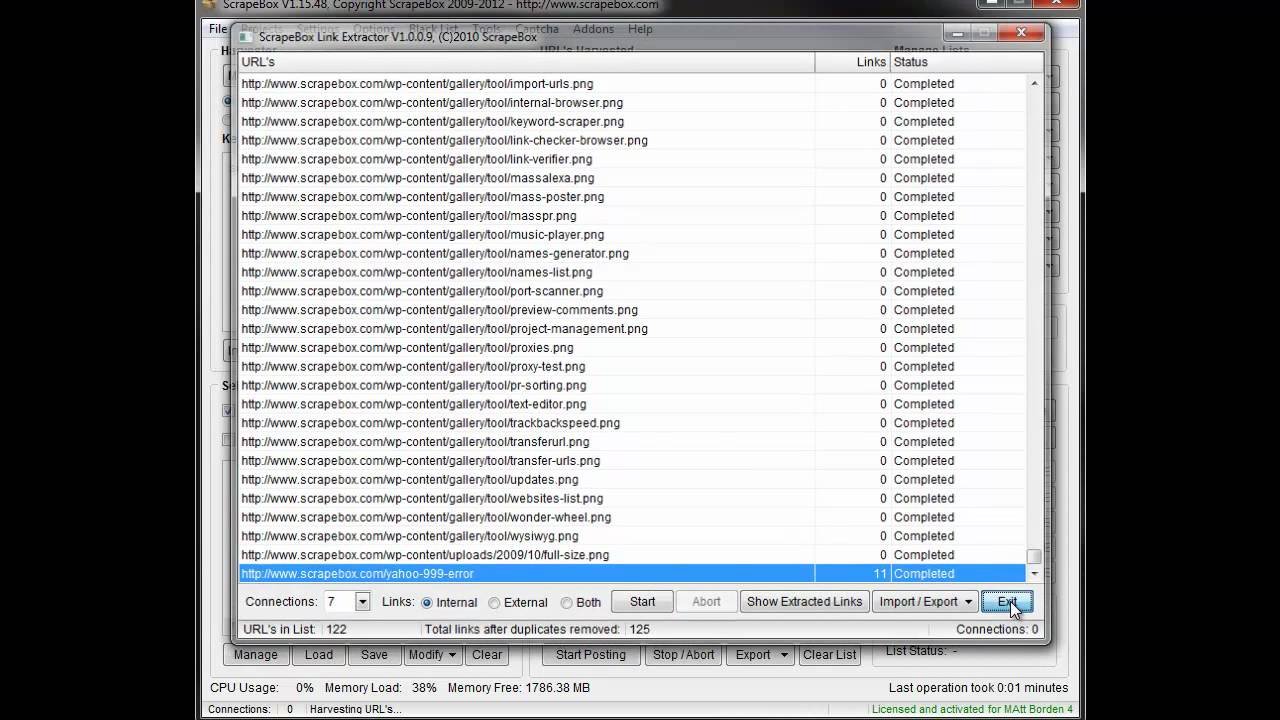Click the Start button
Viewport: 1280px width, 720px height.
pos(643,602)
